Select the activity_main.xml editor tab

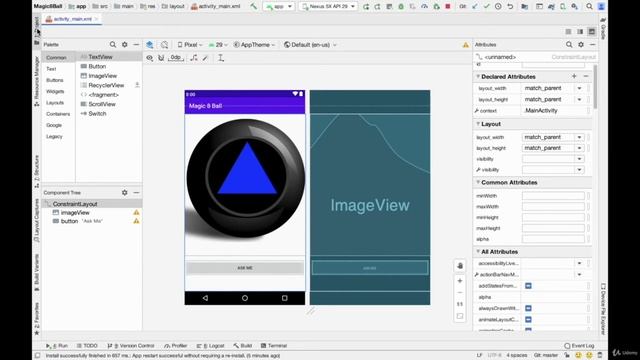(72, 19)
